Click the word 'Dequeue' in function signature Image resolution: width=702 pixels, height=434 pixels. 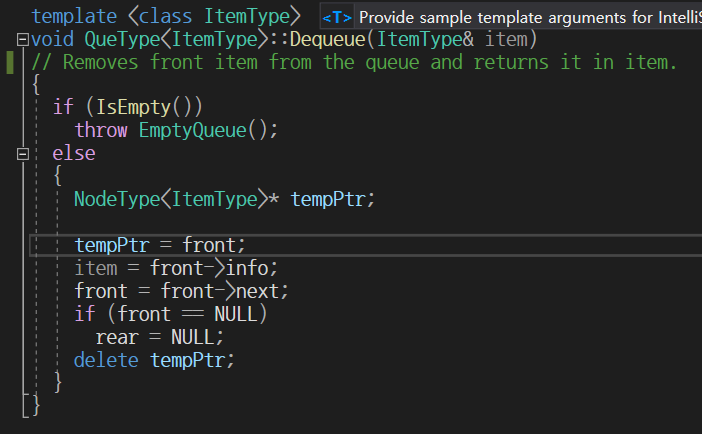point(327,39)
